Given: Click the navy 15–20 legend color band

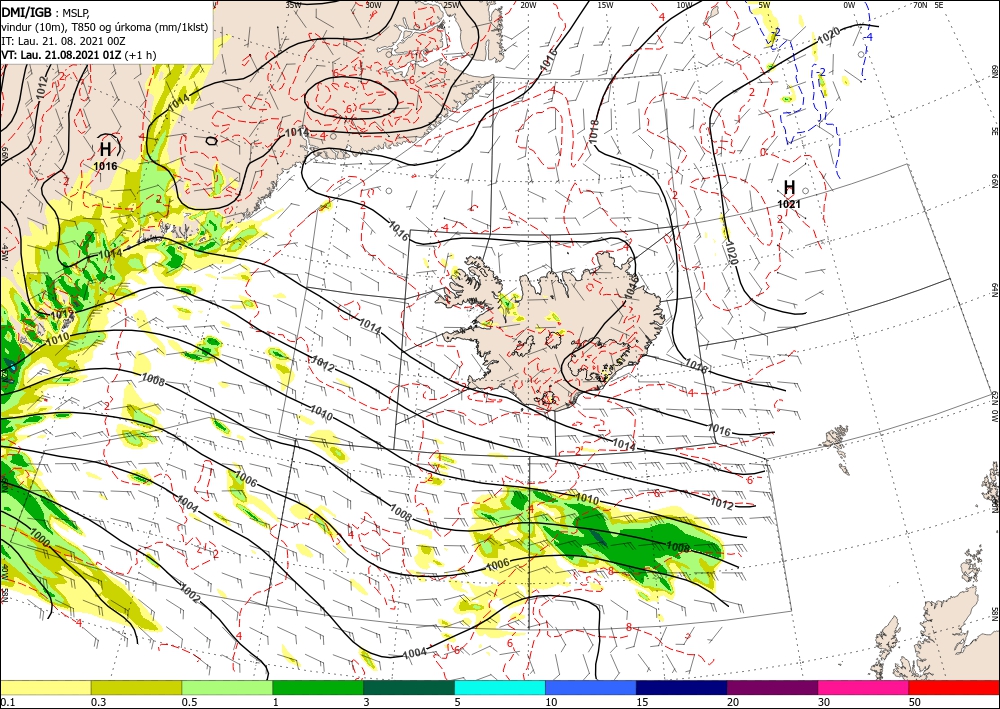Looking at the screenshot, I should pyautogui.click(x=682, y=687).
